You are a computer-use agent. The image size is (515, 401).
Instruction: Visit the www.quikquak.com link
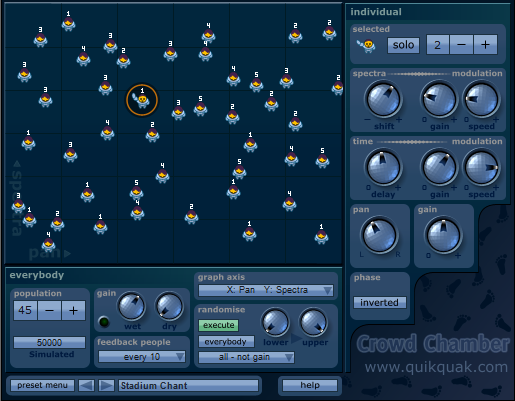436,367
